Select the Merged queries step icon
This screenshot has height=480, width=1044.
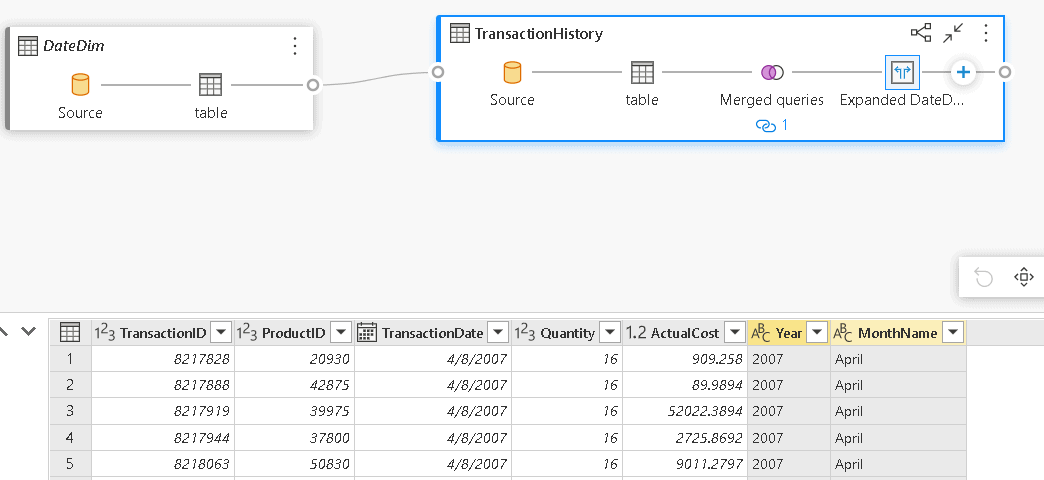coord(772,72)
